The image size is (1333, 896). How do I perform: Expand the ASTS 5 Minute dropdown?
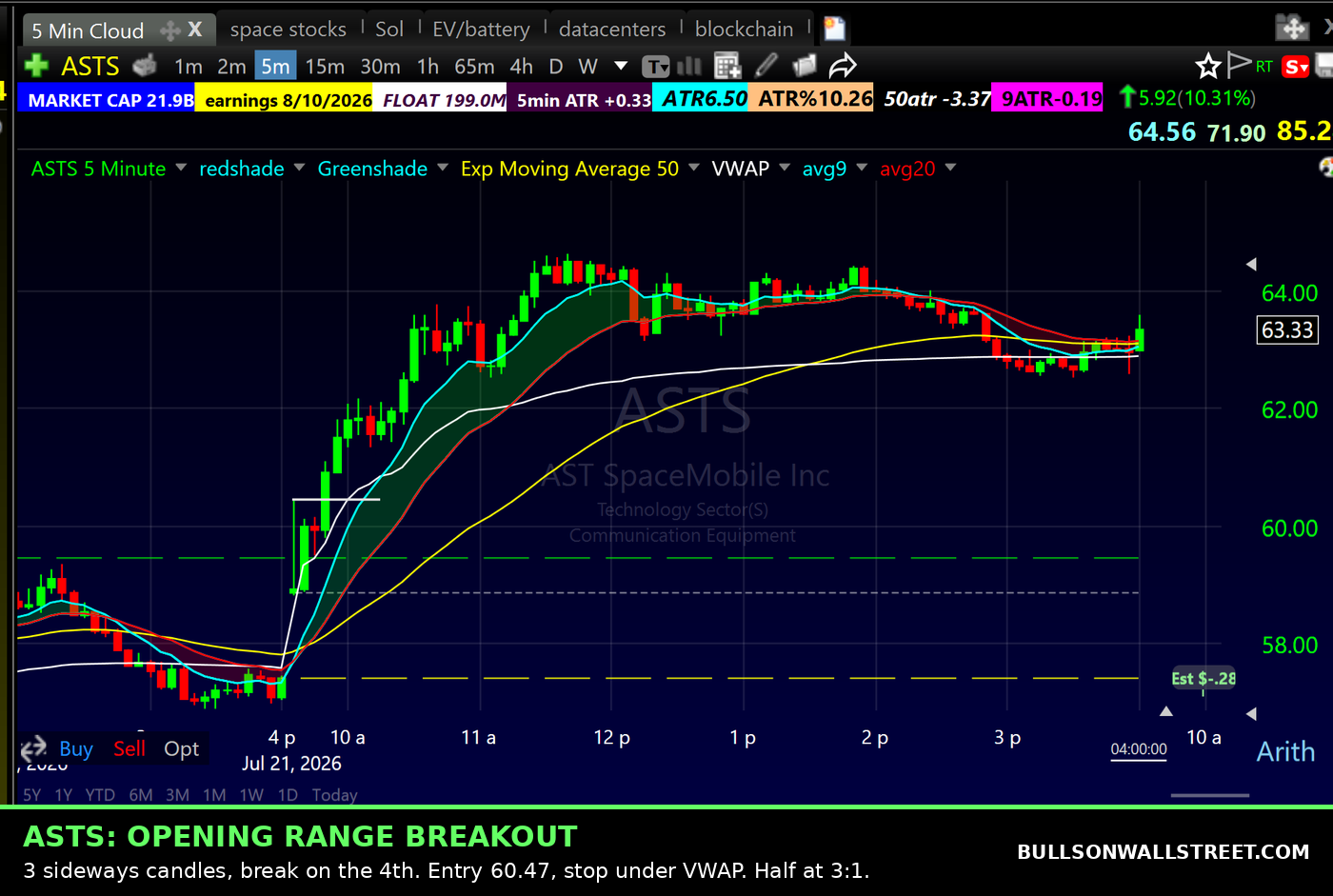181,168
